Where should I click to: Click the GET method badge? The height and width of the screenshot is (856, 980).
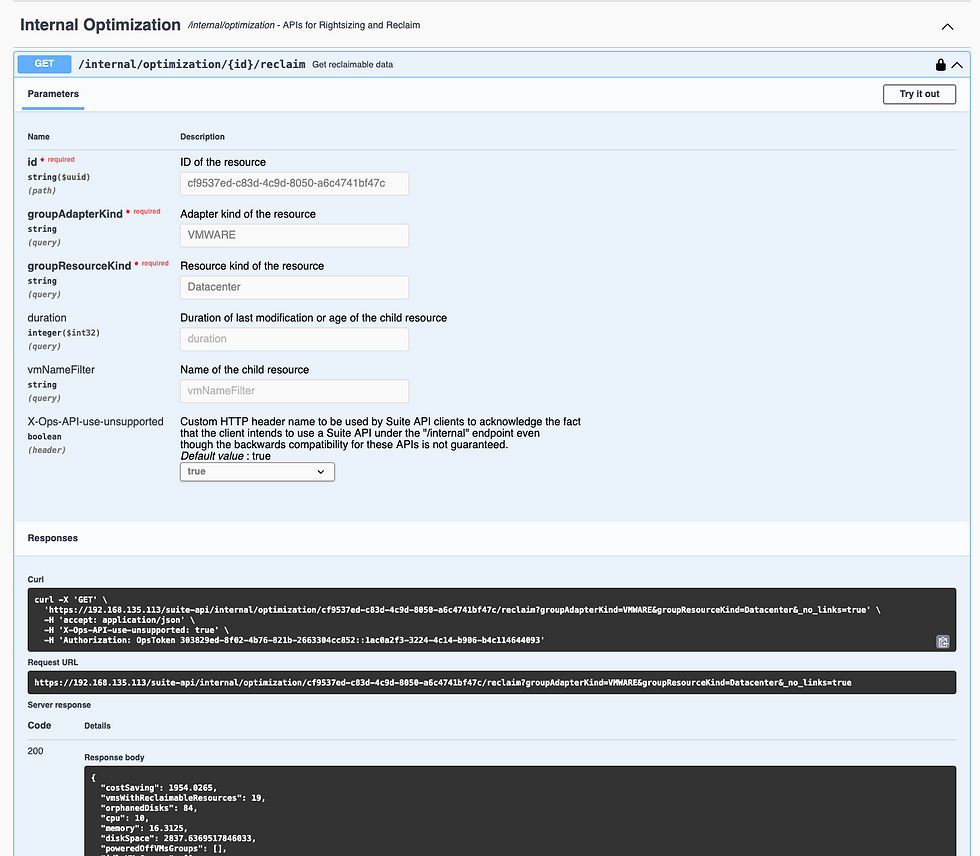point(44,64)
